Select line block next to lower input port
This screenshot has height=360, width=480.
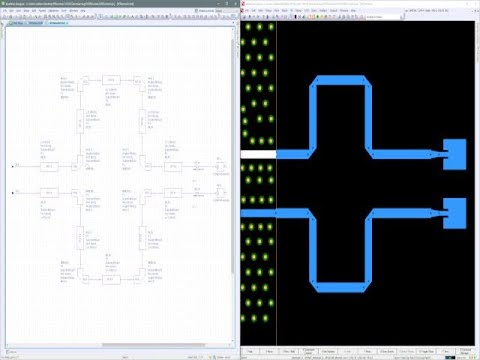tap(49, 193)
